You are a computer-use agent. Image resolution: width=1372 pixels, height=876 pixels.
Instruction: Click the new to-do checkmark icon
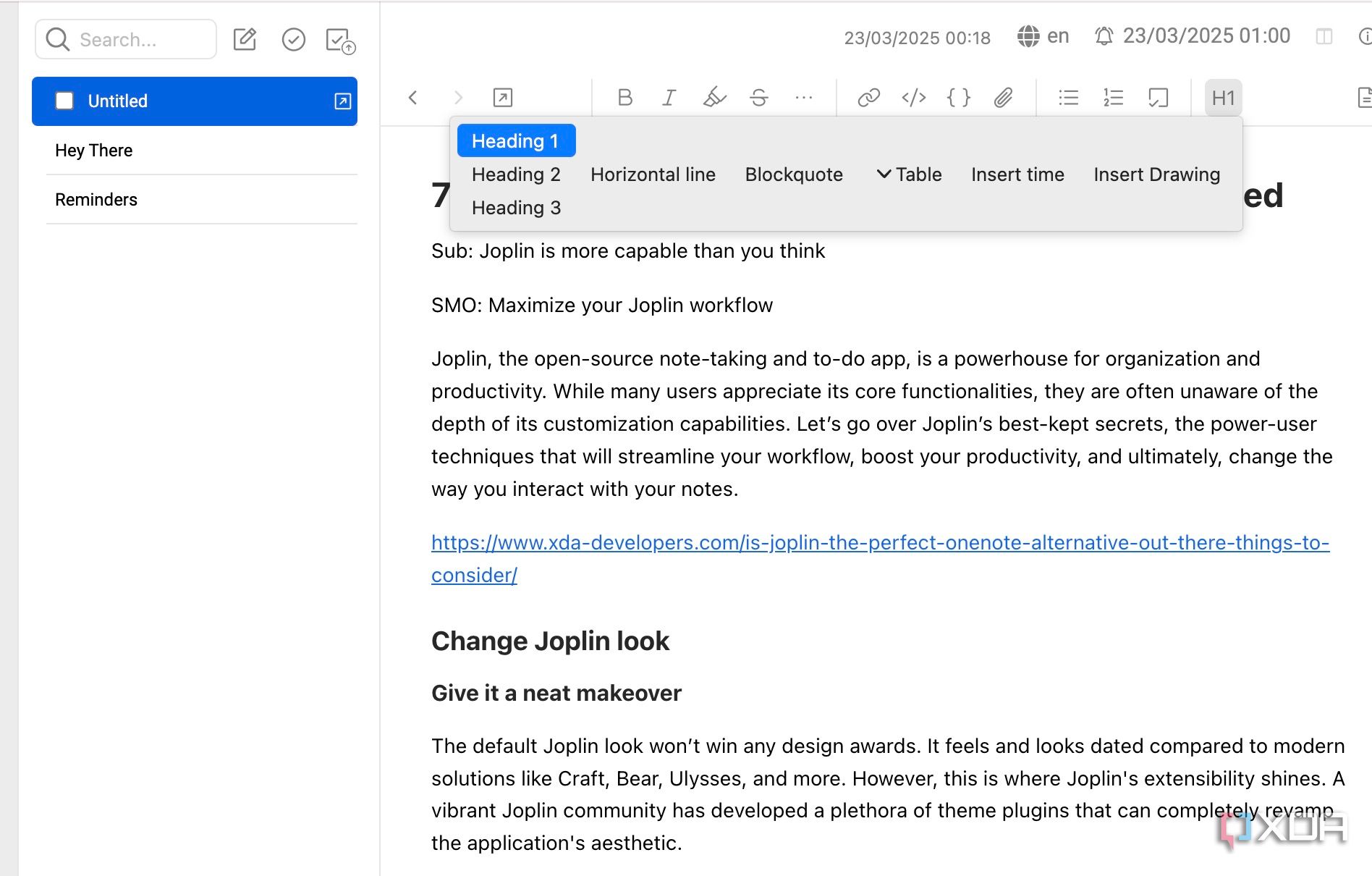point(293,39)
